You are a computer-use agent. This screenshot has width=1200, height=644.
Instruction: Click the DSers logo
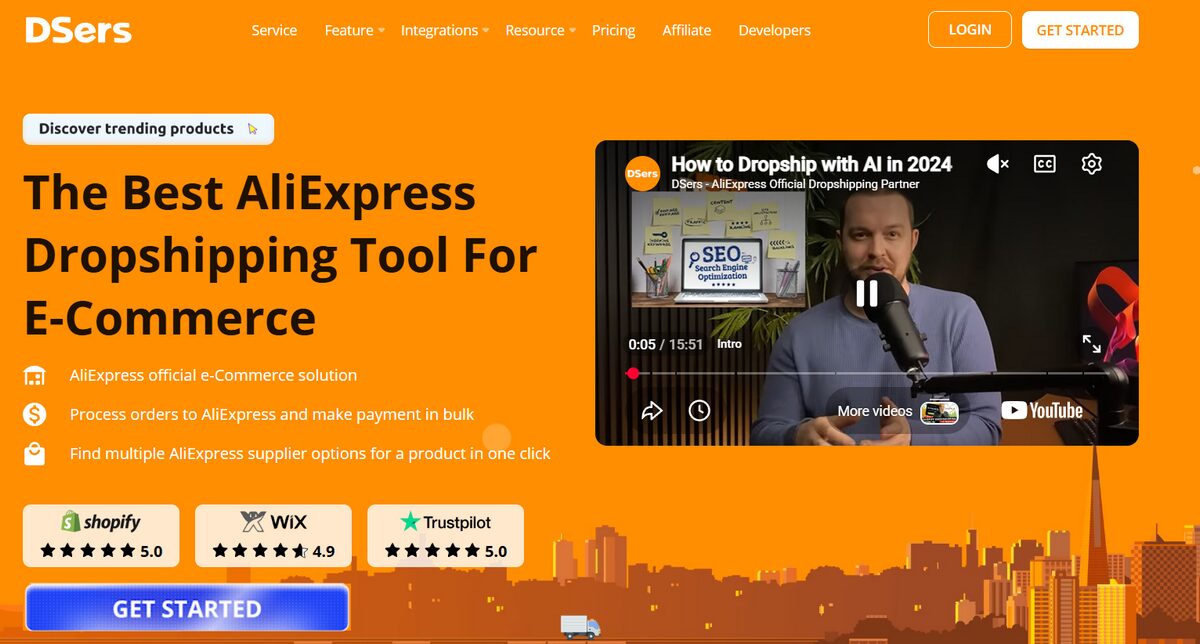point(78,30)
